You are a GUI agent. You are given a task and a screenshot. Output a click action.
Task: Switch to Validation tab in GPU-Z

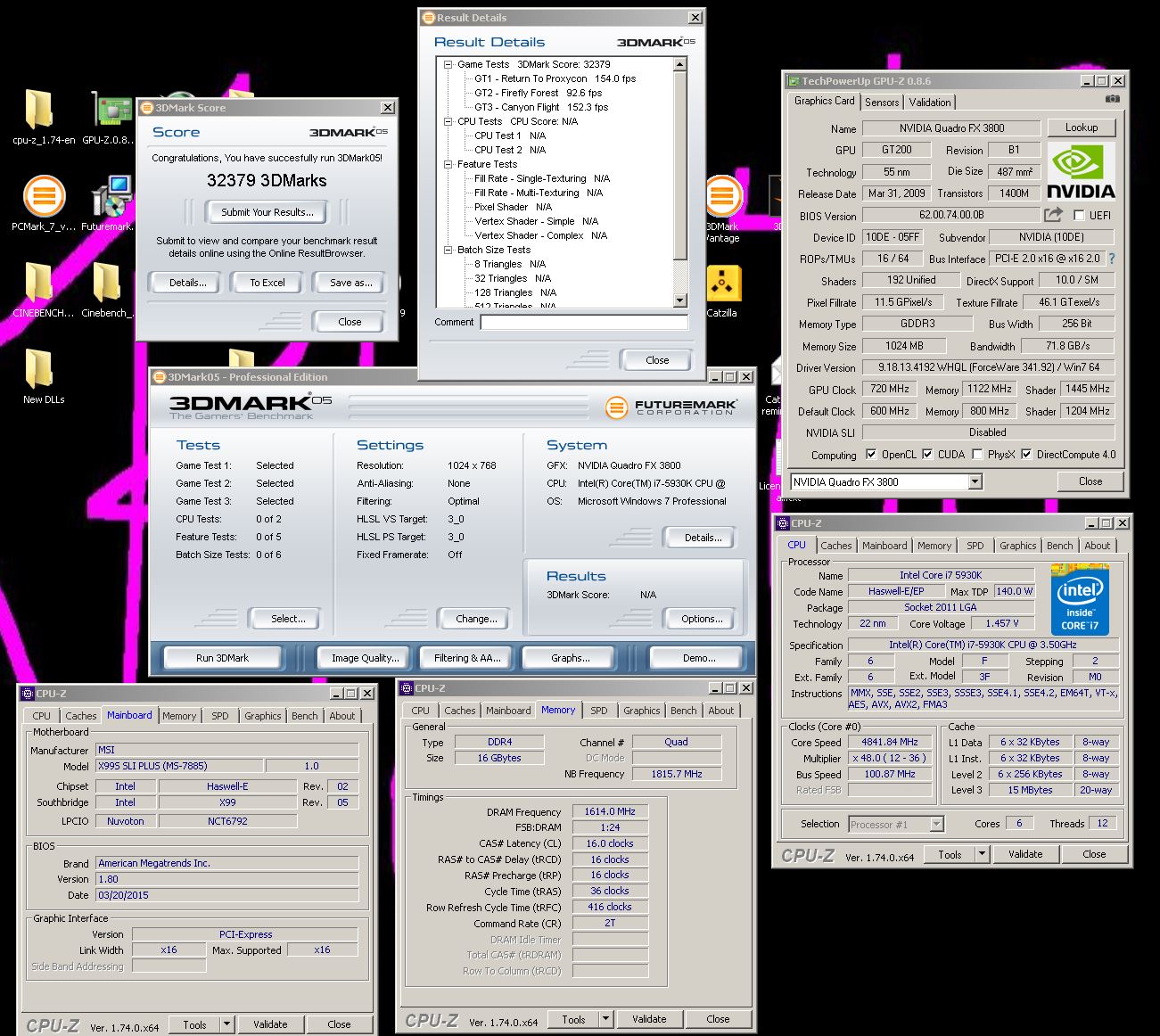(x=930, y=103)
